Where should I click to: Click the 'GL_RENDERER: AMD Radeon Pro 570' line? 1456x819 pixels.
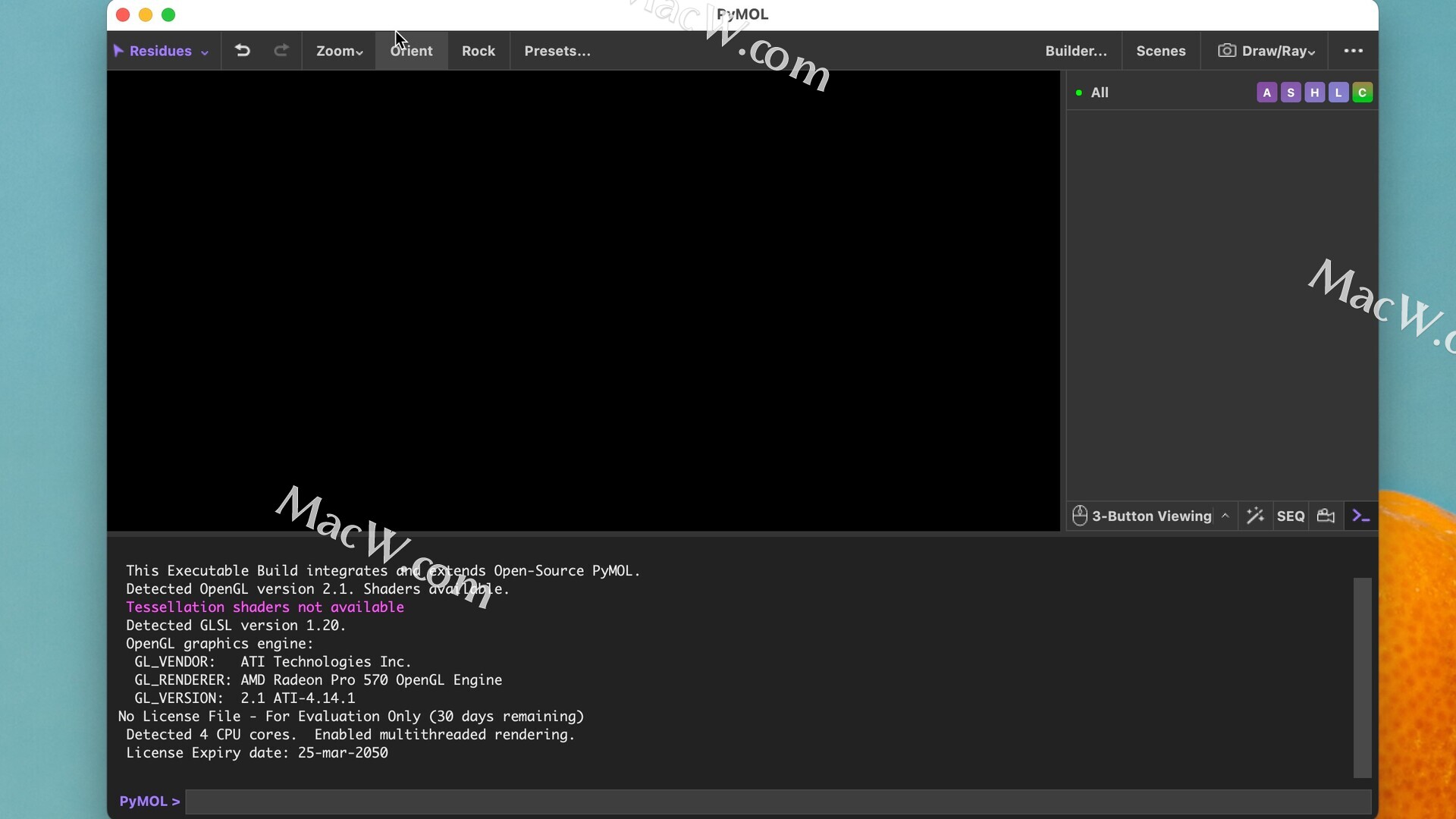318,680
